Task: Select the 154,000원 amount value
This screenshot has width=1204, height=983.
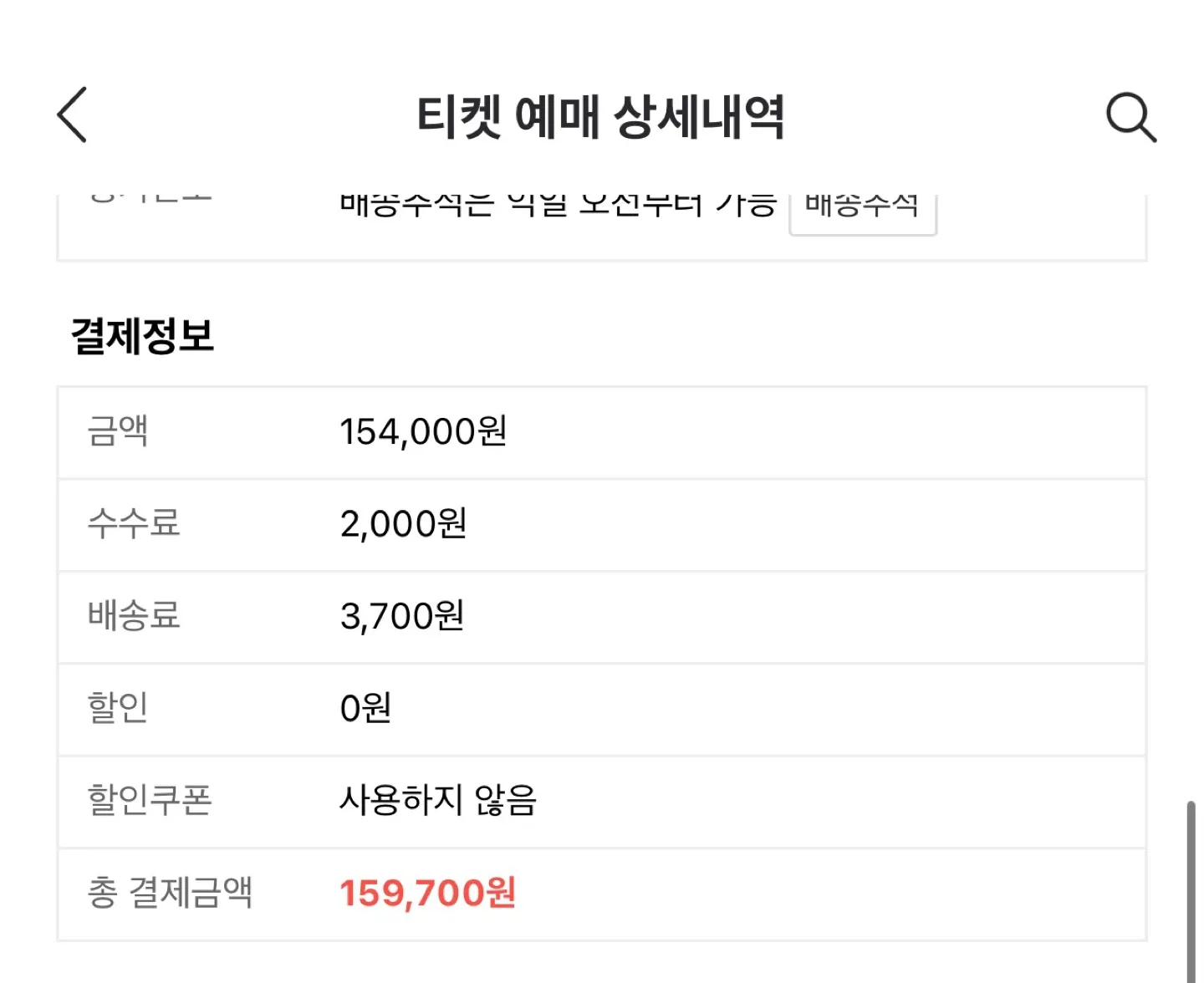Action: (x=423, y=432)
